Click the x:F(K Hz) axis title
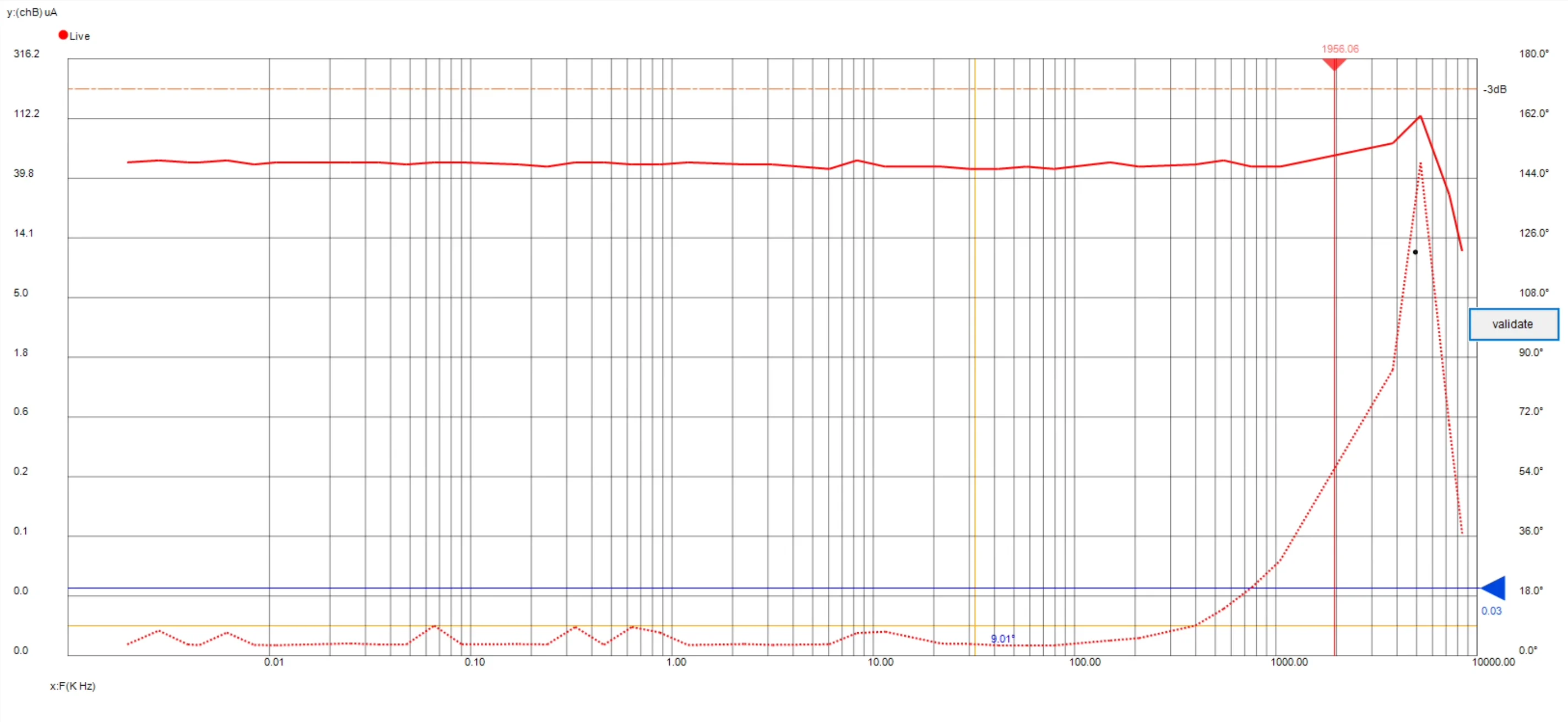1568x722 pixels. [73, 686]
